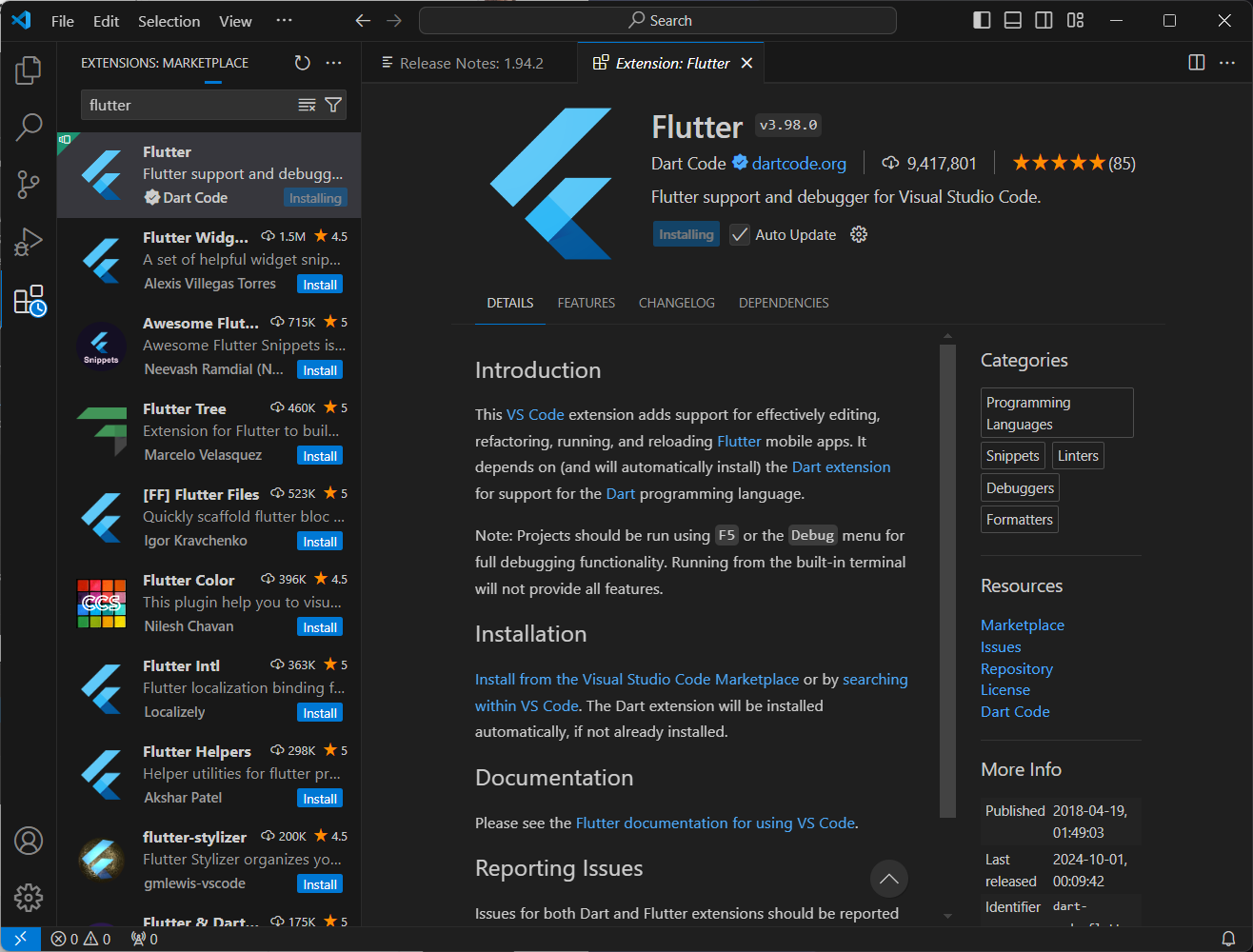
Task: Open the Marketplace resource link
Action: tap(1023, 625)
